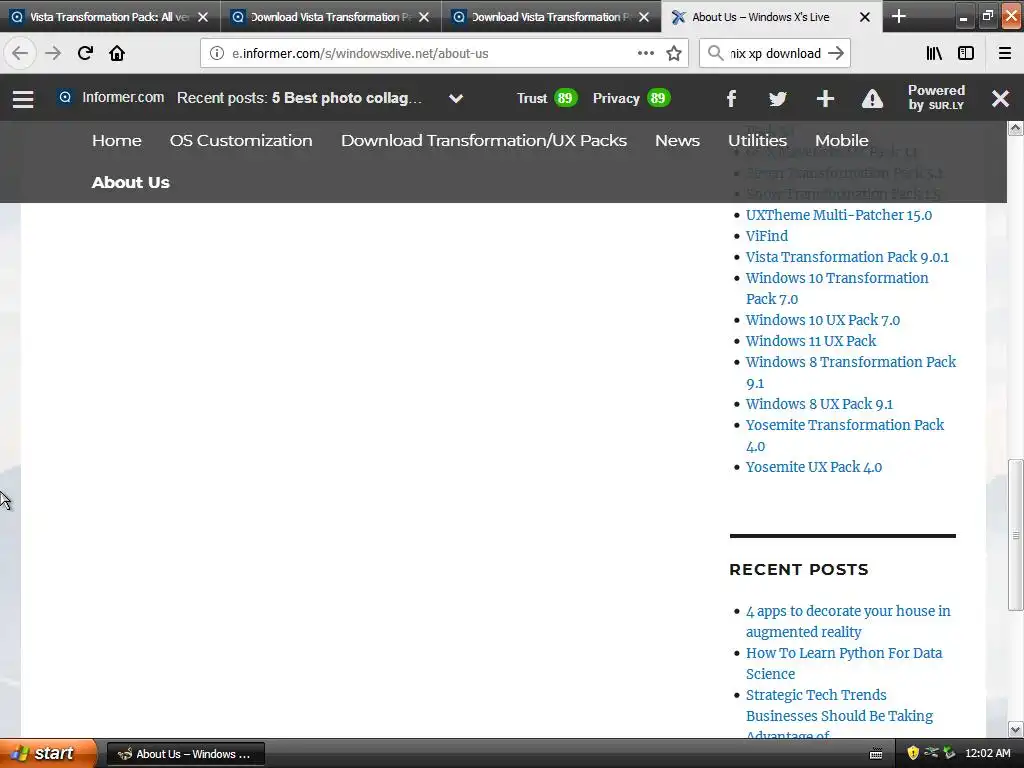This screenshot has width=1024, height=768.
Task: Close the first Vista Transformation Pack tab
Action: pyautogui.click(x=203, y=17)
